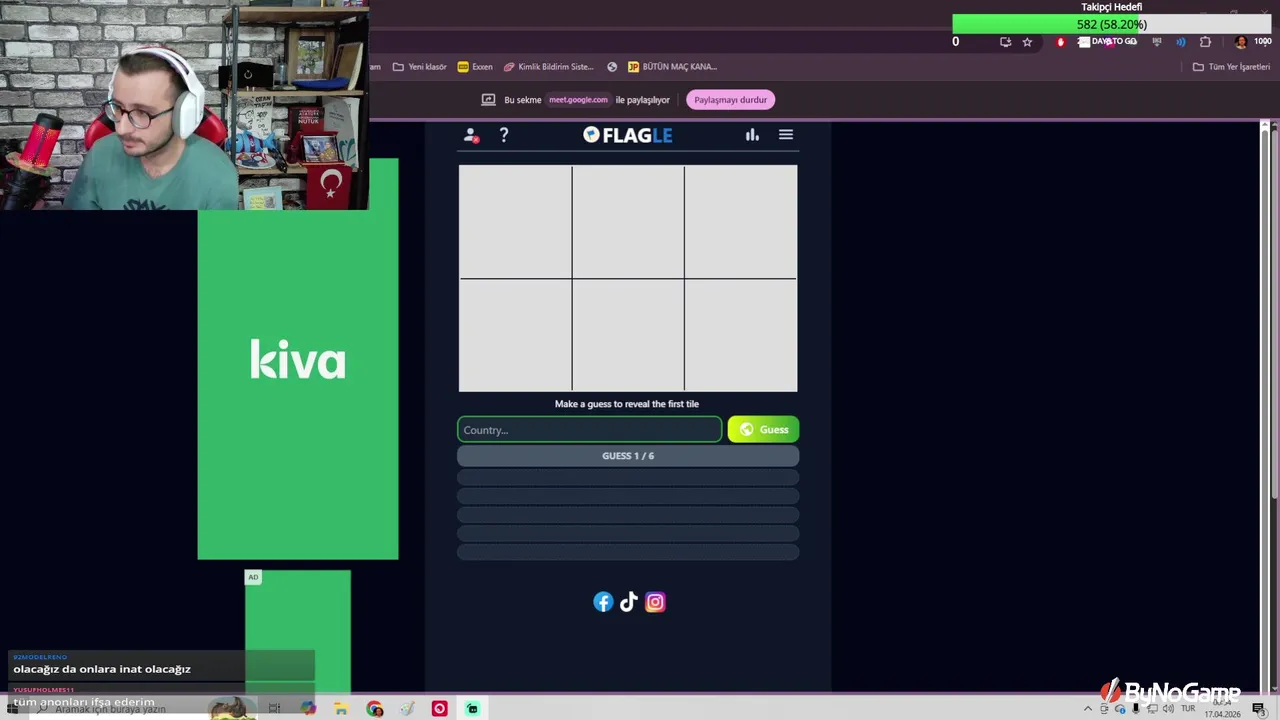Open the Yeni klasör bookmark folder
1280x720 pixels.
[420, 67]
